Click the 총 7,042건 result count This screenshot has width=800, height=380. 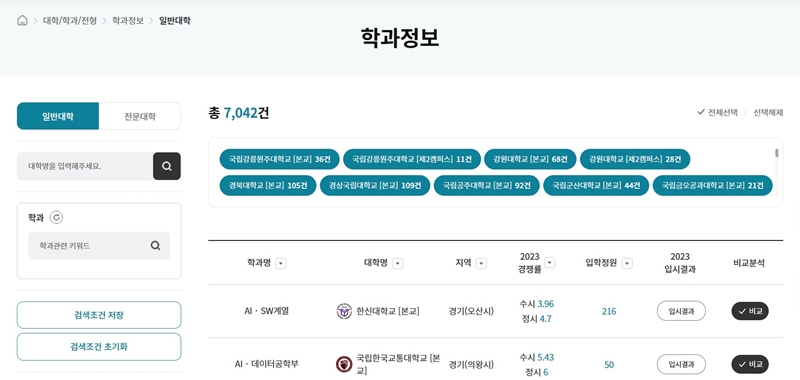pos(239,113)
